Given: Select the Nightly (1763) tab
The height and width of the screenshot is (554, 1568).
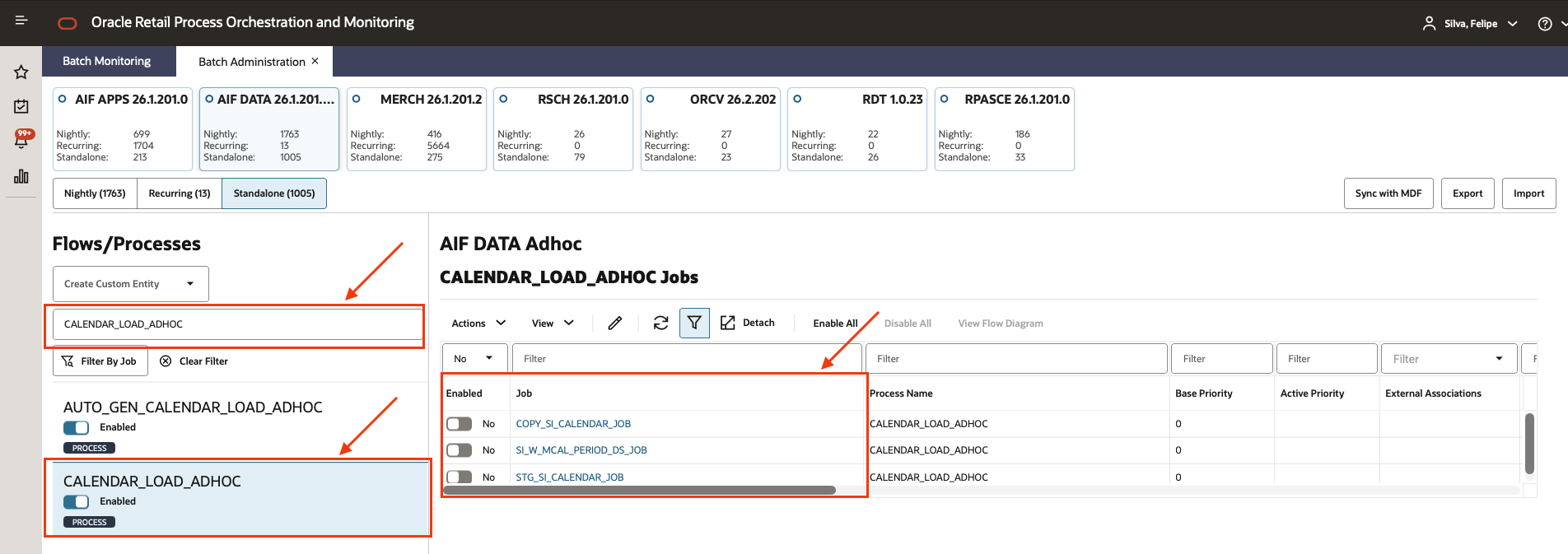Looking at the screenshot, I should [x=95, y=193].
